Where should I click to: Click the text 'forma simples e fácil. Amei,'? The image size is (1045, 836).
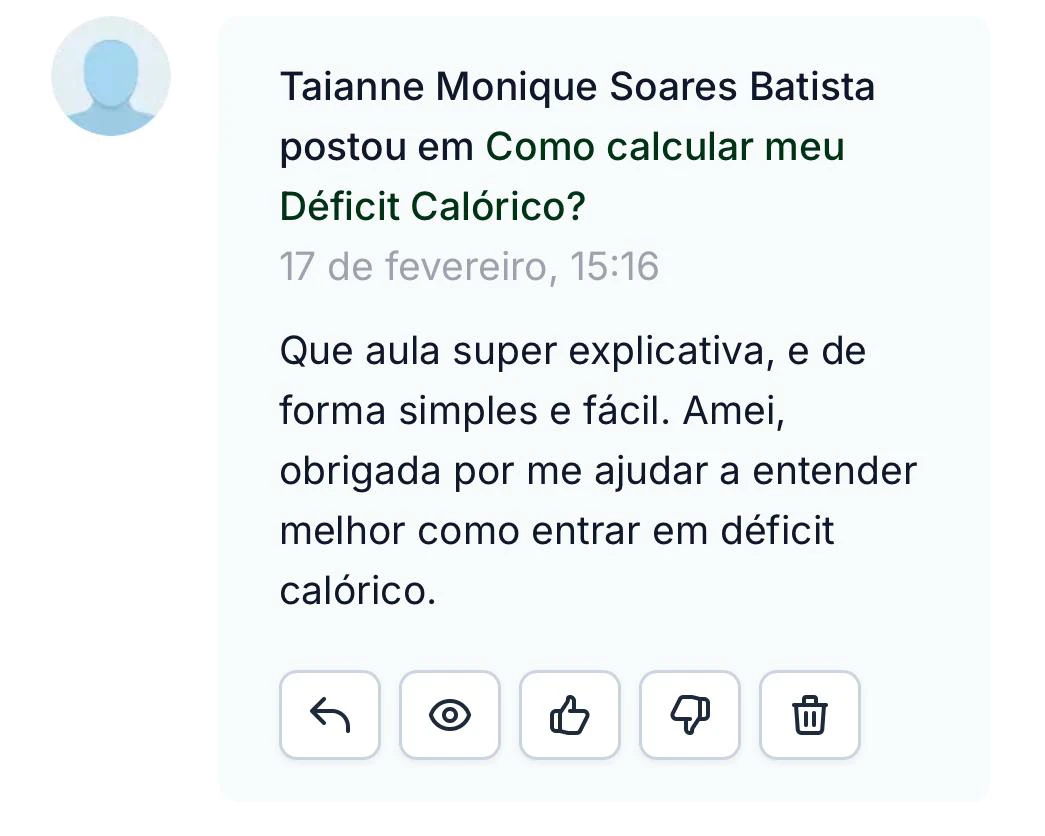(x=531, y=412)
